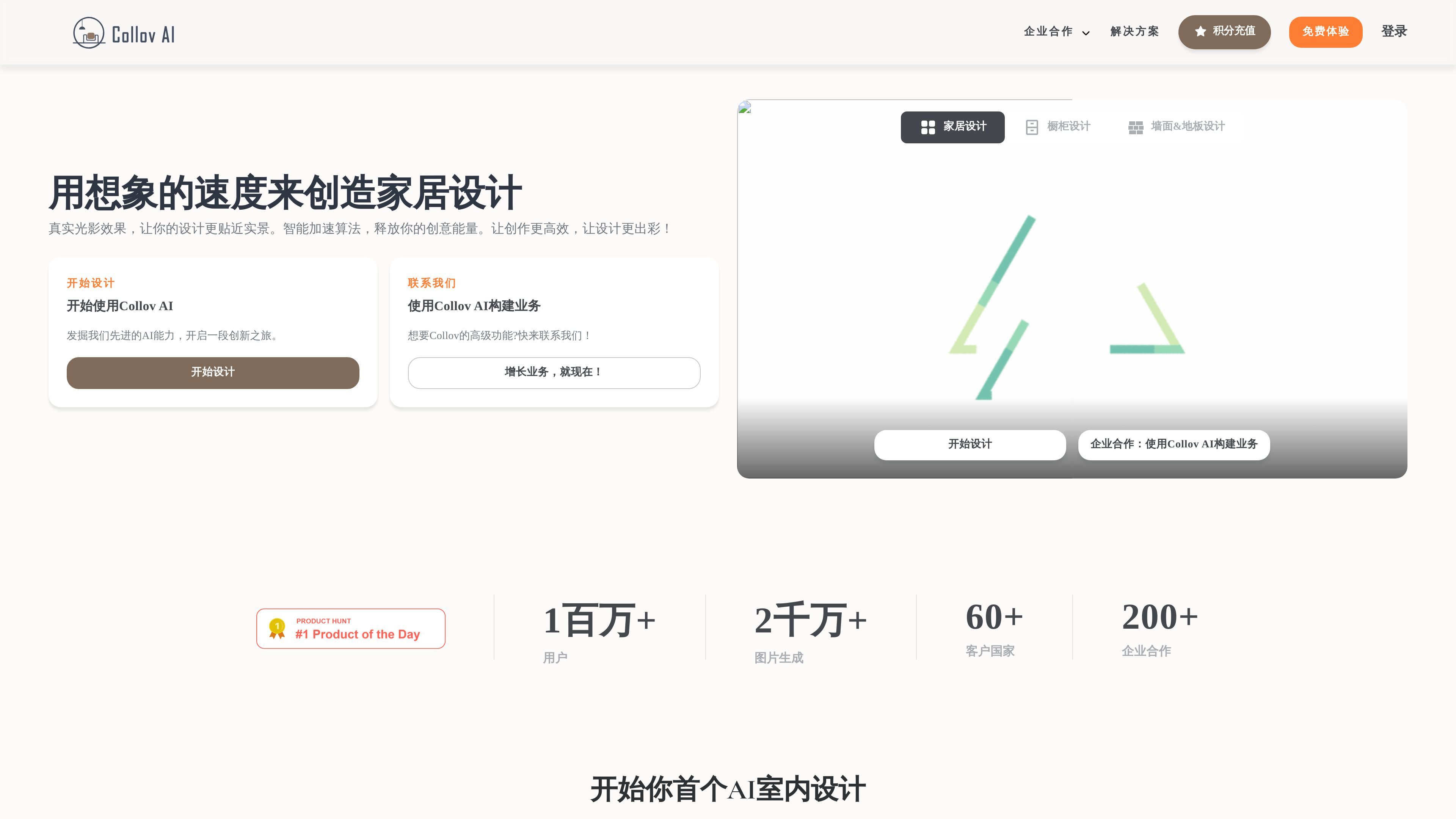
Task: Click the orange 开始设计 card label
Action: (91, 283)
